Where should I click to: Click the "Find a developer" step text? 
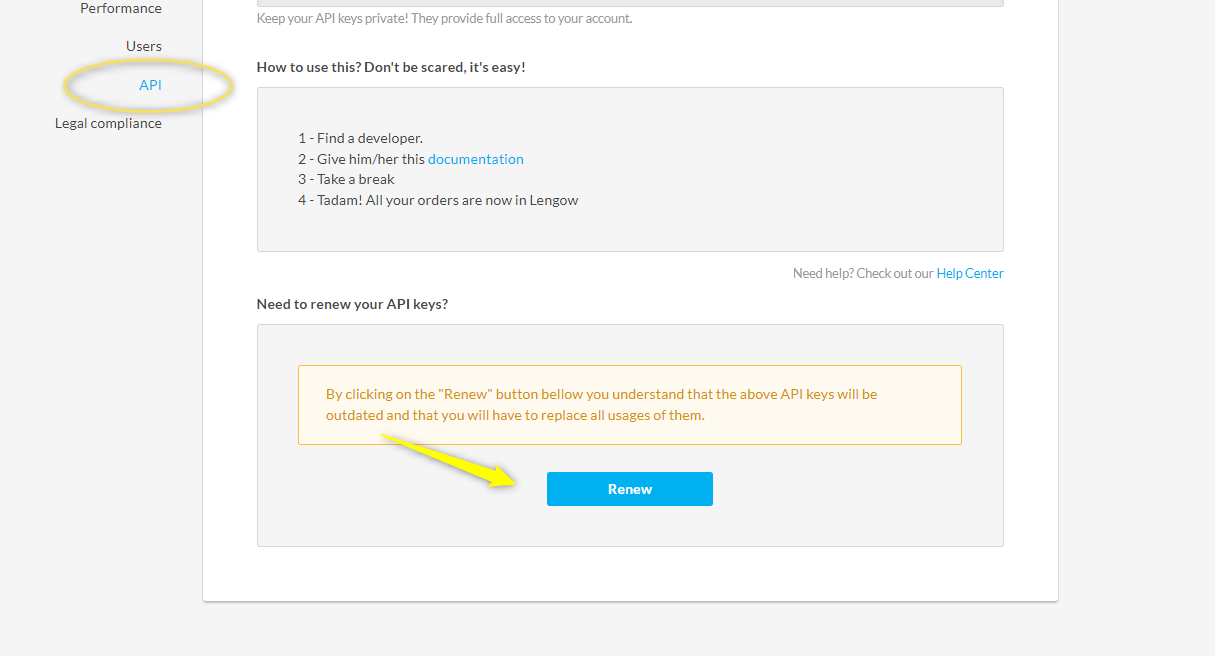pos(360,138)
